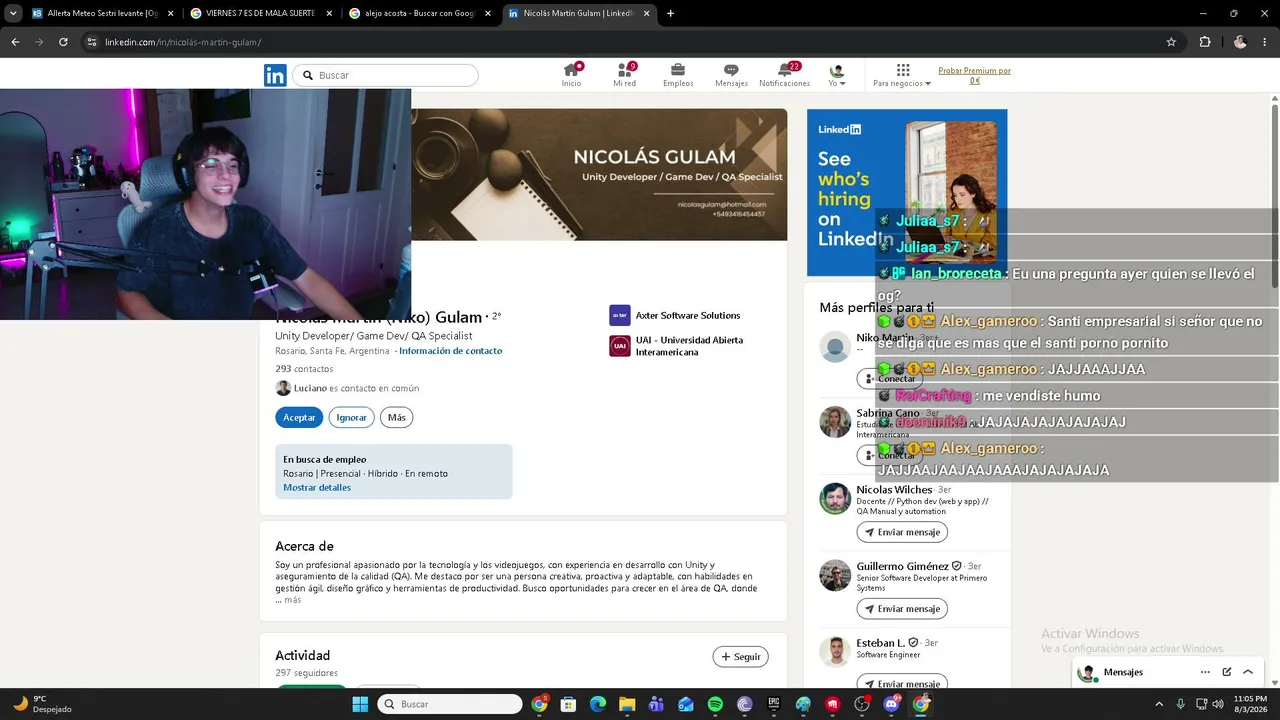Open the Chrome three-dot menu
Image resolution: width=1280 pixels, height=720 pixels.
coord(1266,42)
